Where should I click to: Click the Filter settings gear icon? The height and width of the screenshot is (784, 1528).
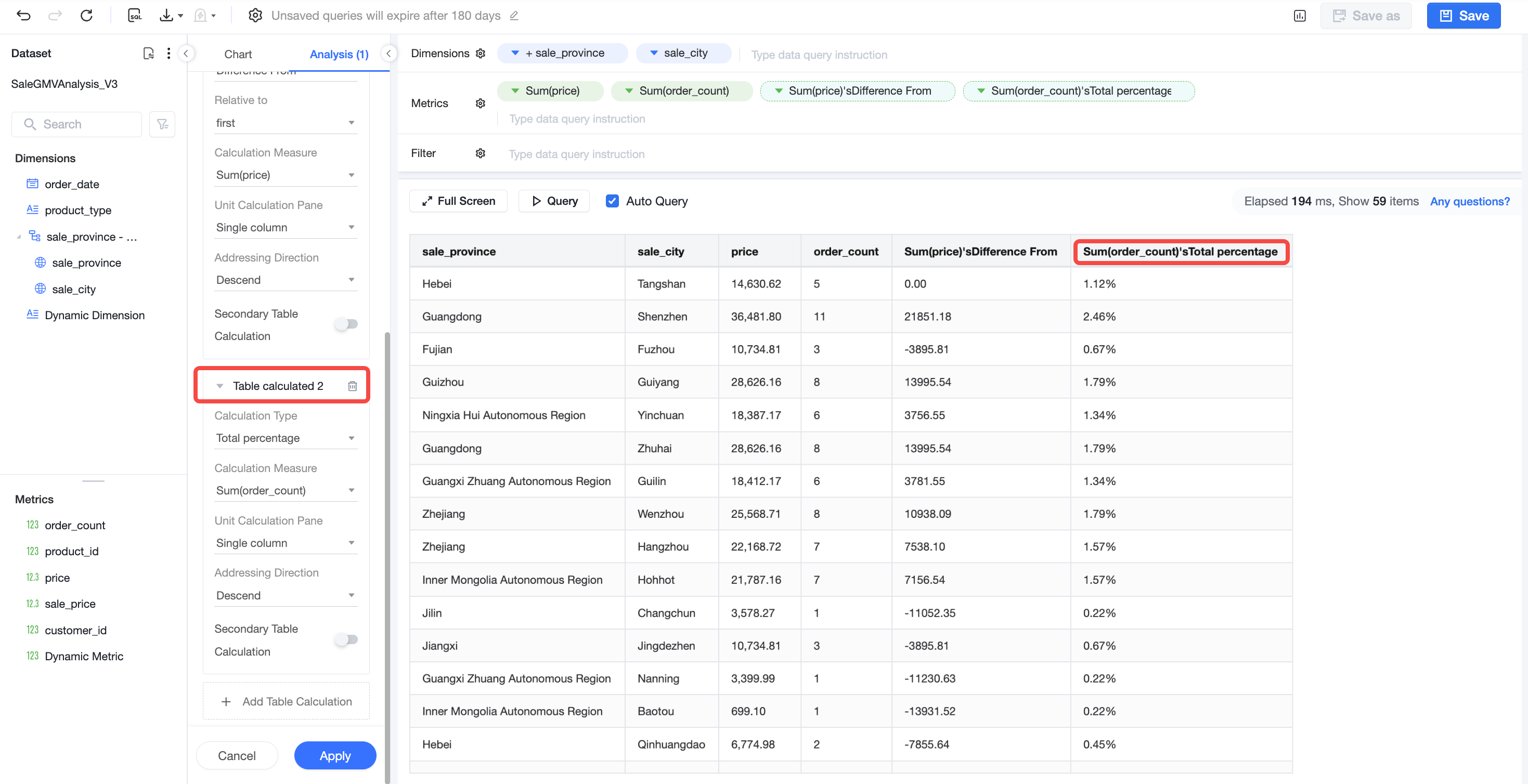(481, 153)
